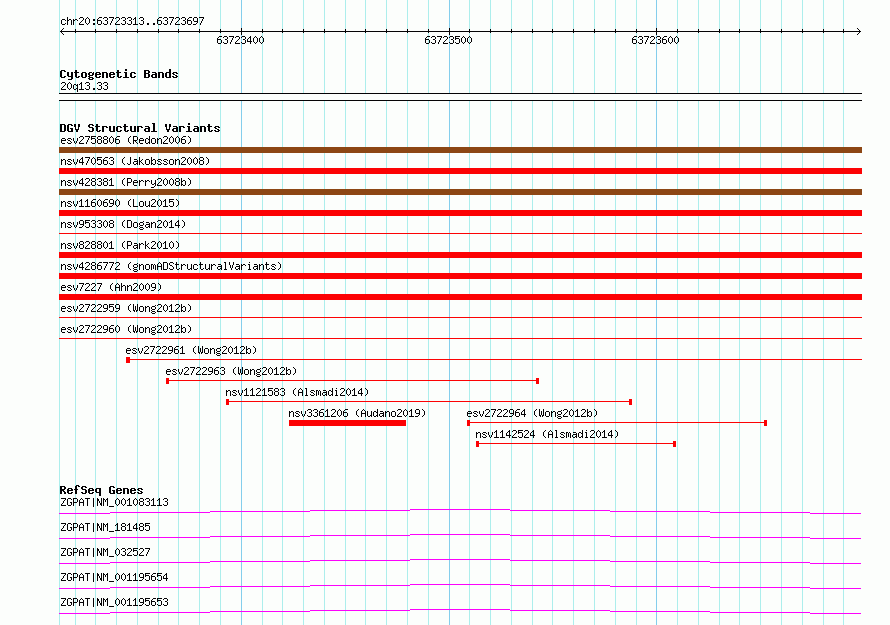The width and height of the screenshot is (890, 625).
Task: Click the esv2722961 start marker
Action: [x=128, y=360]
